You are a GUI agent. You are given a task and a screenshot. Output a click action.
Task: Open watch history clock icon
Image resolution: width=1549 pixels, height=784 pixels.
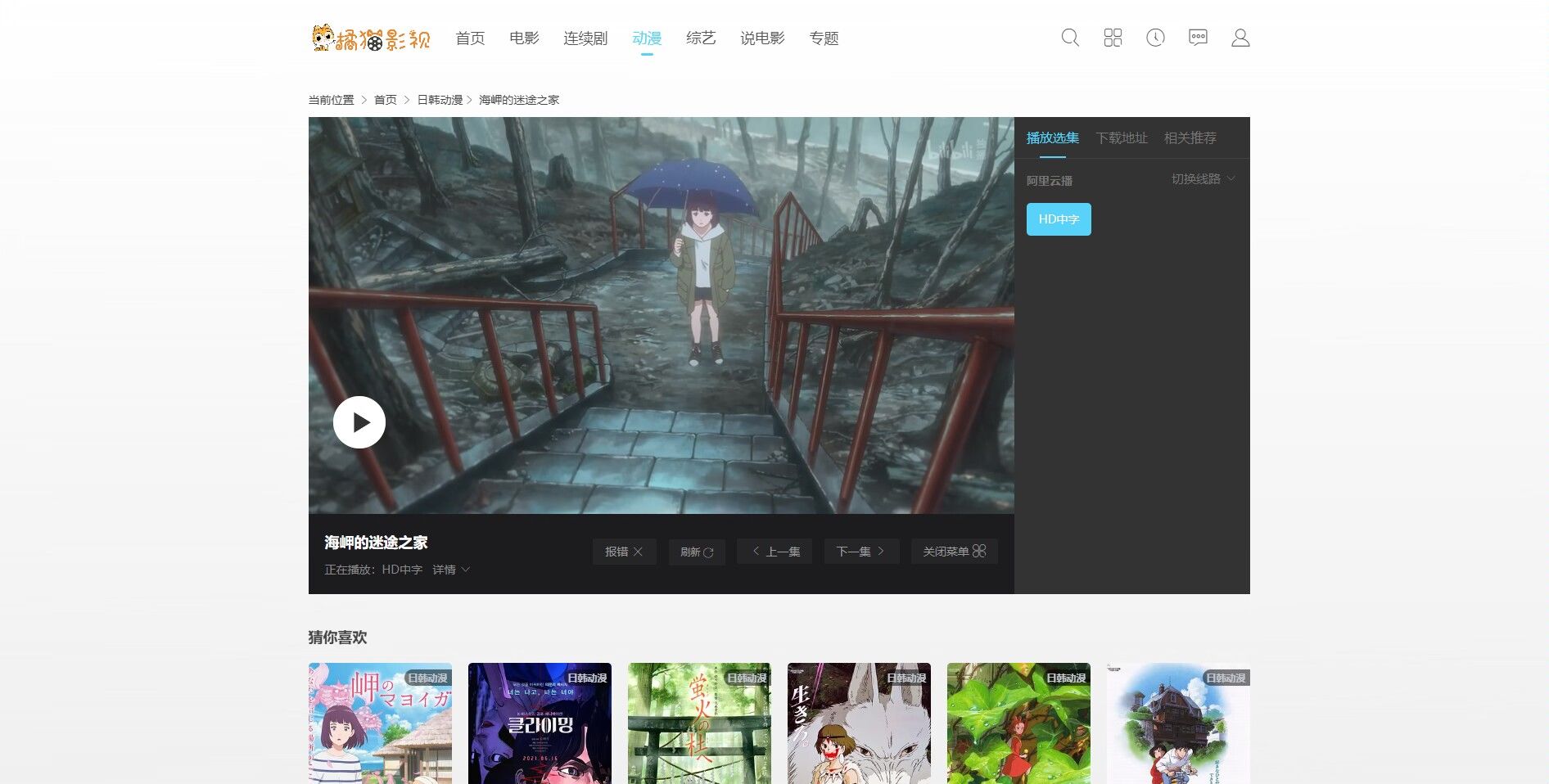pos(1155,38)
